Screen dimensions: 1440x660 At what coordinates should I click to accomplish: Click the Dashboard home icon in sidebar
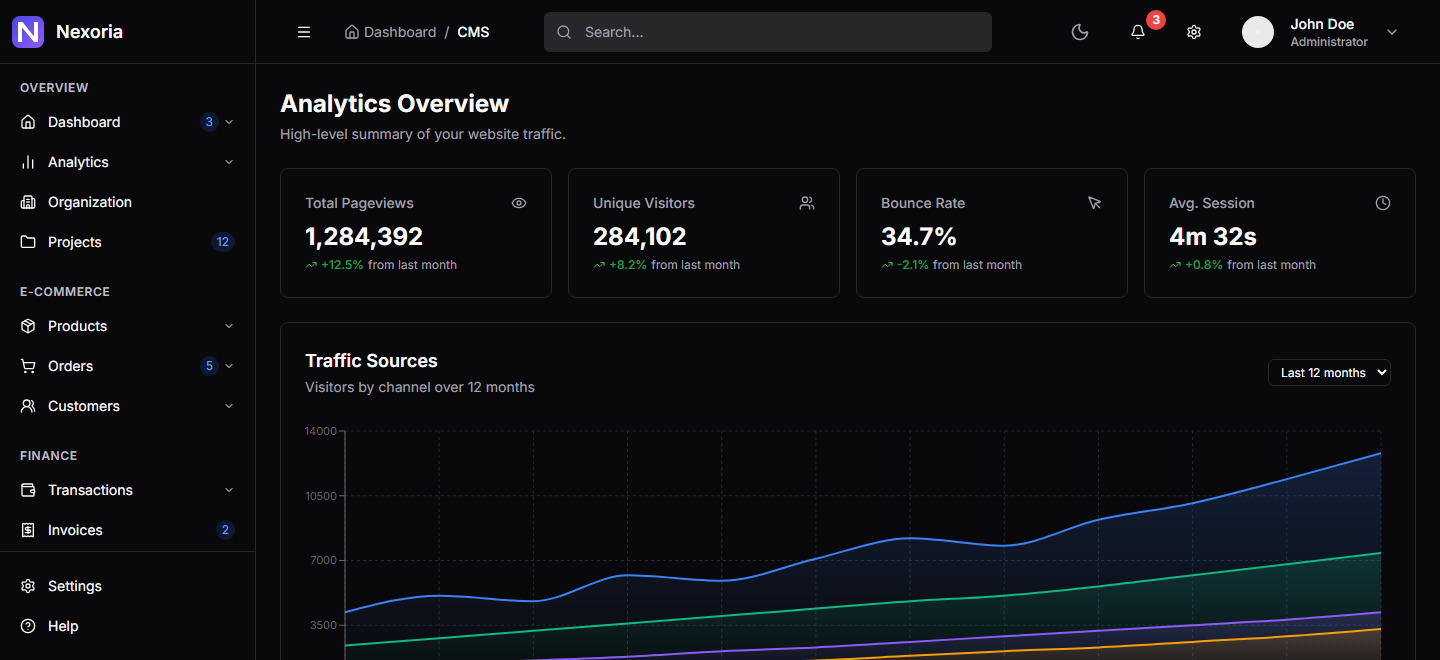pyautogui.click(x=28, y=122)
